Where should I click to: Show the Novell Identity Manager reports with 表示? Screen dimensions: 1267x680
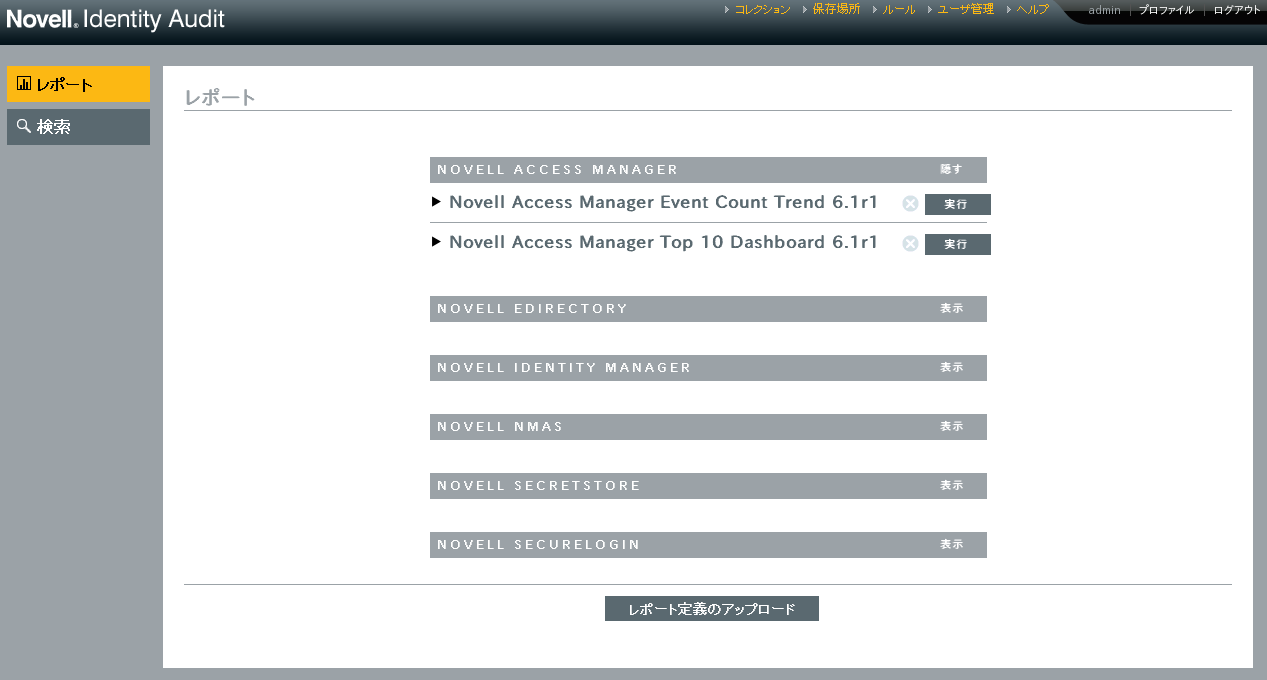[951, 368]
